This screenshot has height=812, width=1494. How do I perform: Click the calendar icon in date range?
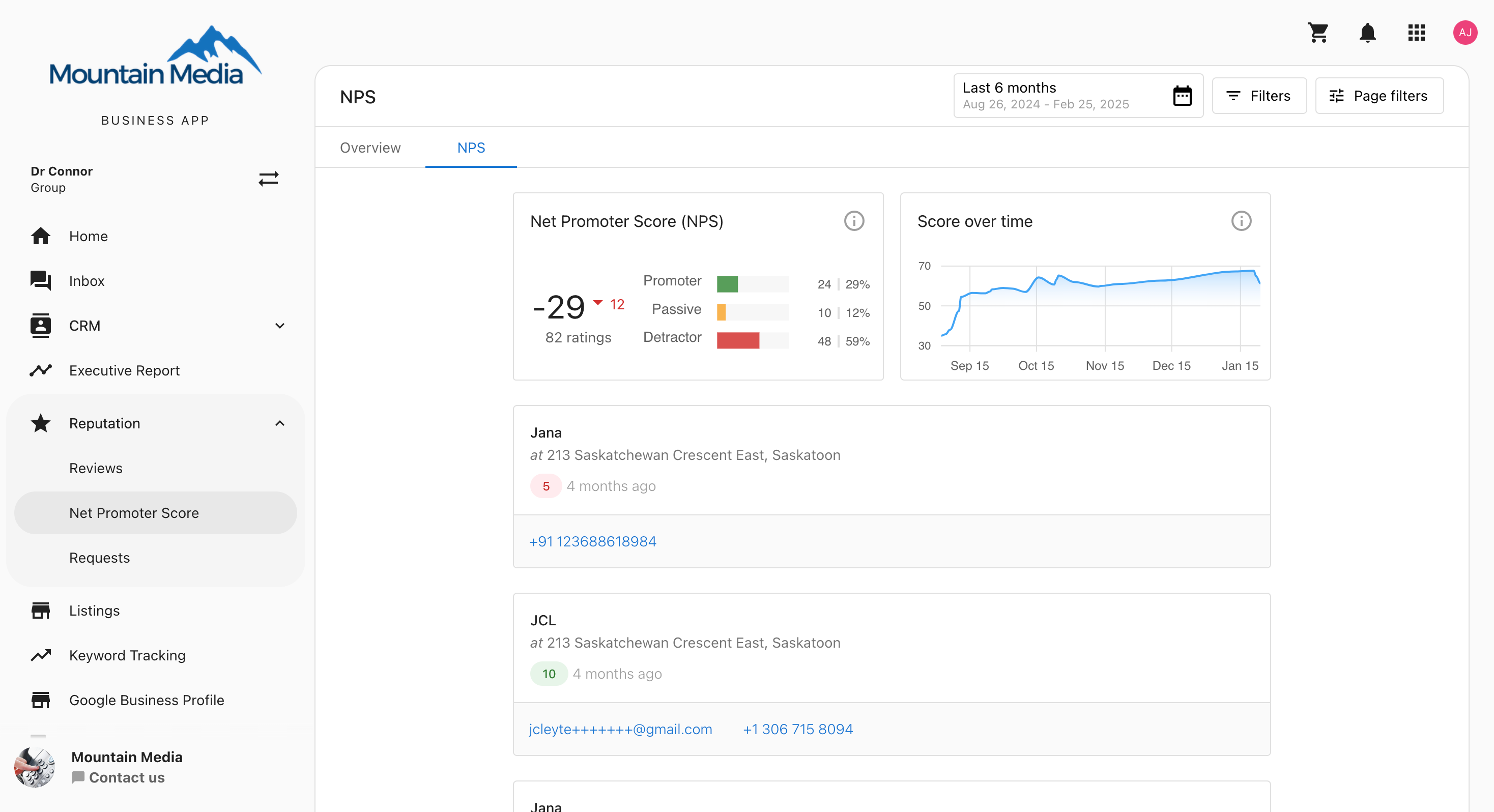click(x=1182, y=96)
